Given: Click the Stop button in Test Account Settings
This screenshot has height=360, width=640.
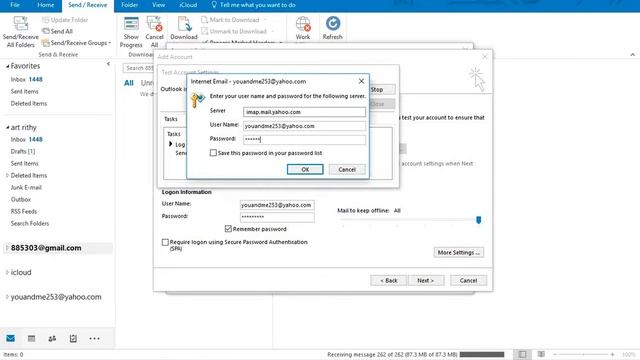Looking at the screenshot, I should coord(377,89).
